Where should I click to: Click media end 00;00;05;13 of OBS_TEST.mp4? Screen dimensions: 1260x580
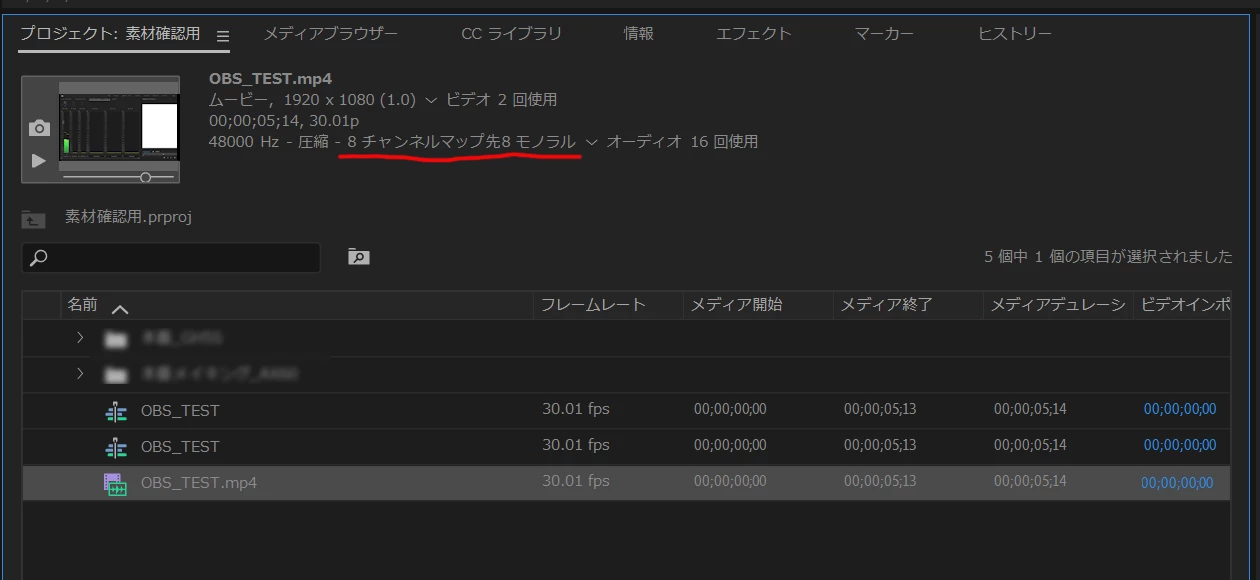[880, 482]
